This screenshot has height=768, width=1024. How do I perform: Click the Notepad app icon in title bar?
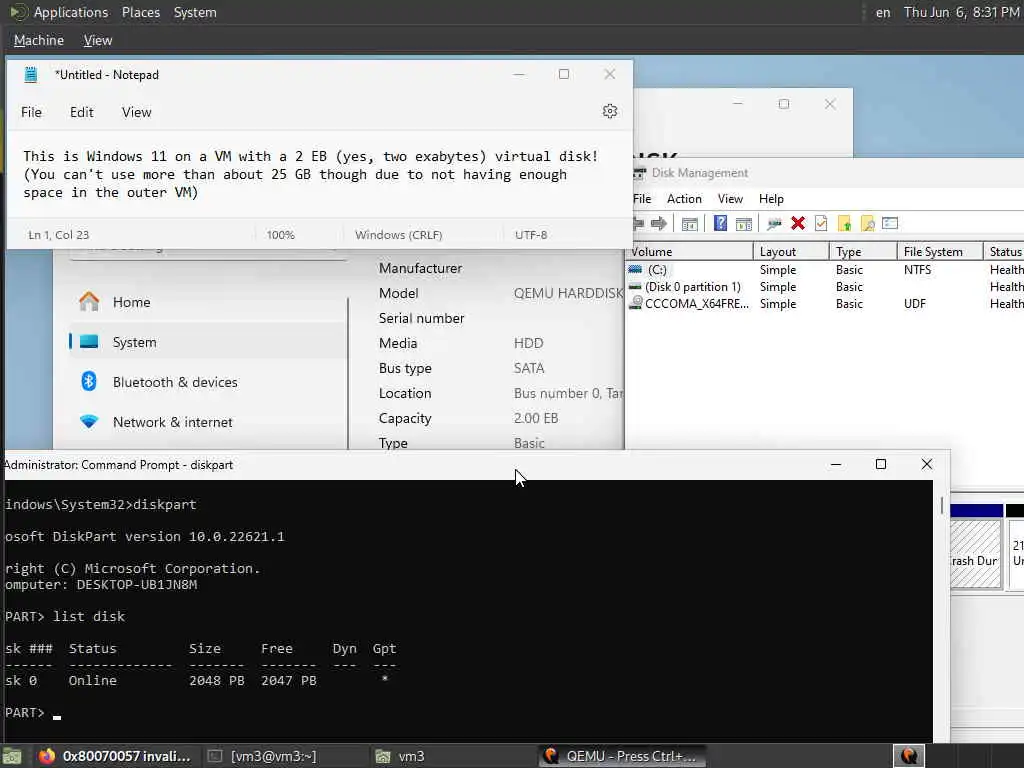point(31,74)
